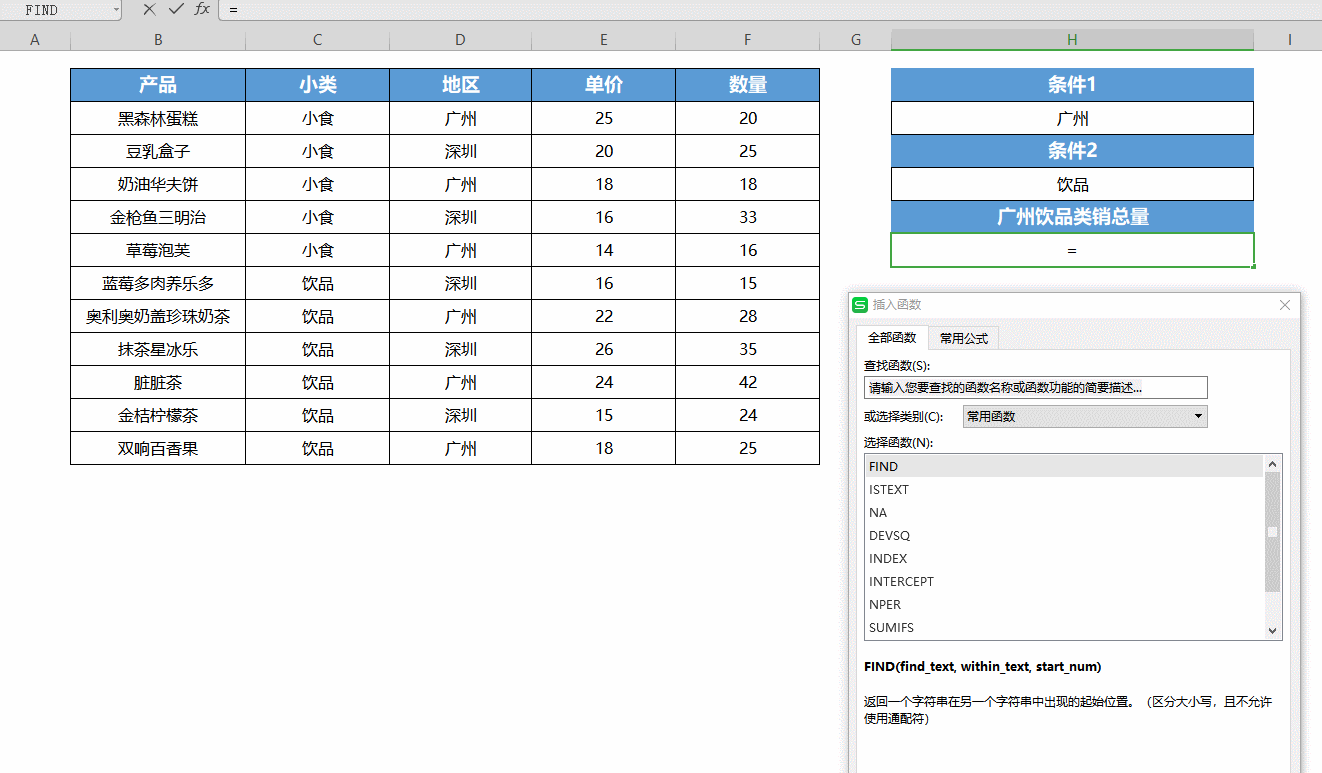
Task: Select the 双响百香果 cell
Action: [158, 448]
